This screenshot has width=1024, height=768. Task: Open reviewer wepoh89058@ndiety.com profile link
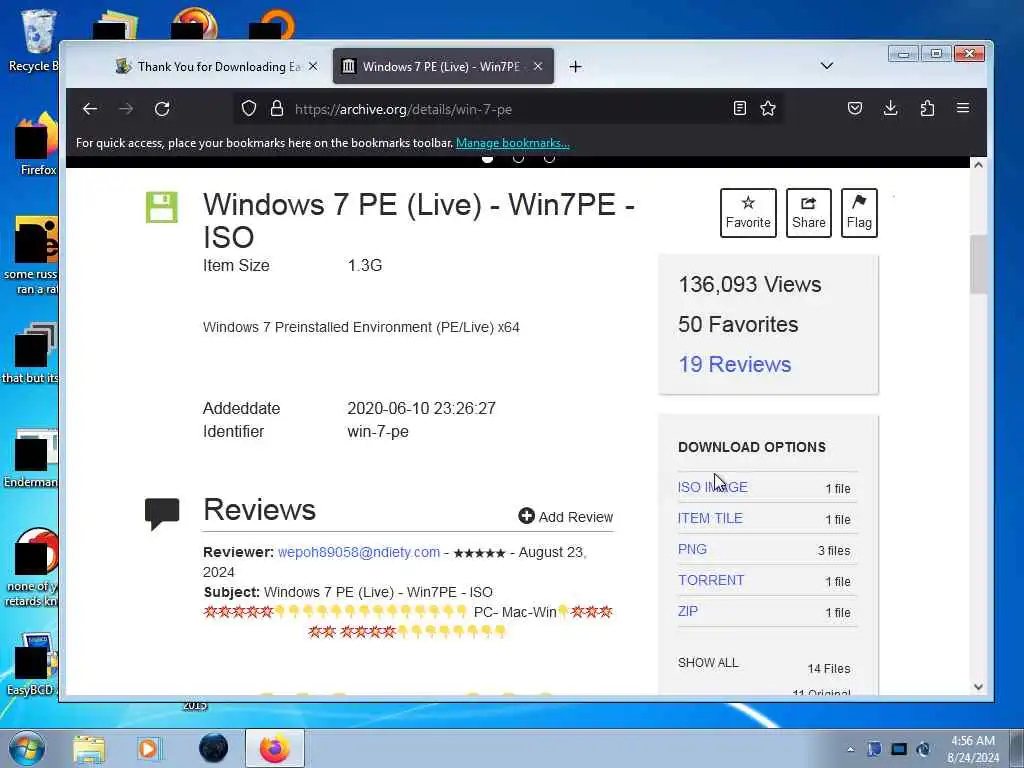(x=359, y=552)
